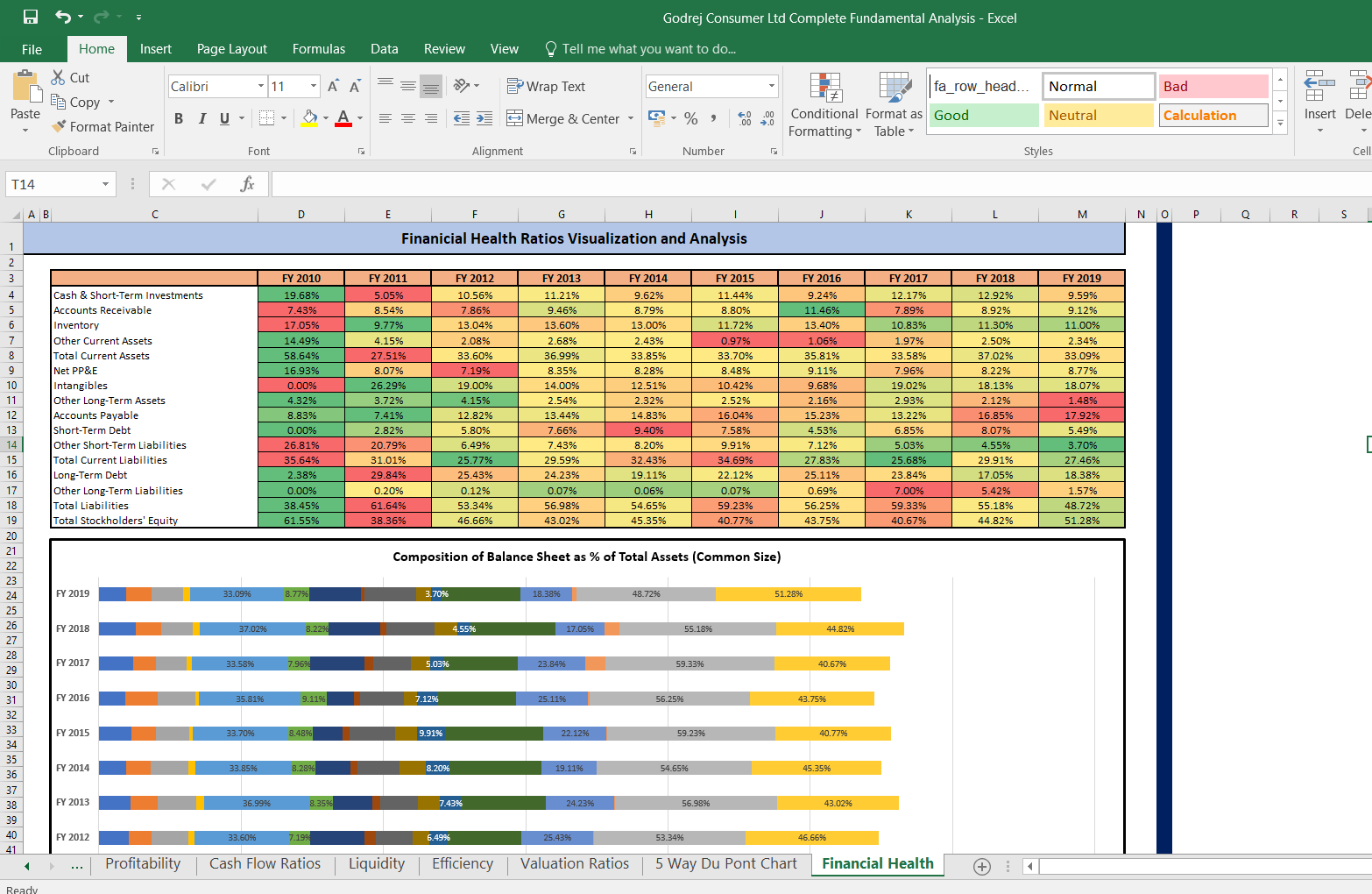Open the Formulas ribbon tab
1372x894 pixels.
(x=319, y=49)
